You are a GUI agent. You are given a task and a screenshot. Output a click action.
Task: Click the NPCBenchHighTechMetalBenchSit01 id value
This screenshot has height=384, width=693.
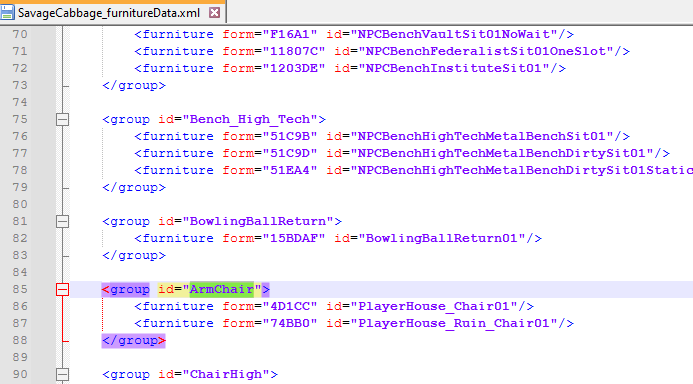[x=481, y=137]
